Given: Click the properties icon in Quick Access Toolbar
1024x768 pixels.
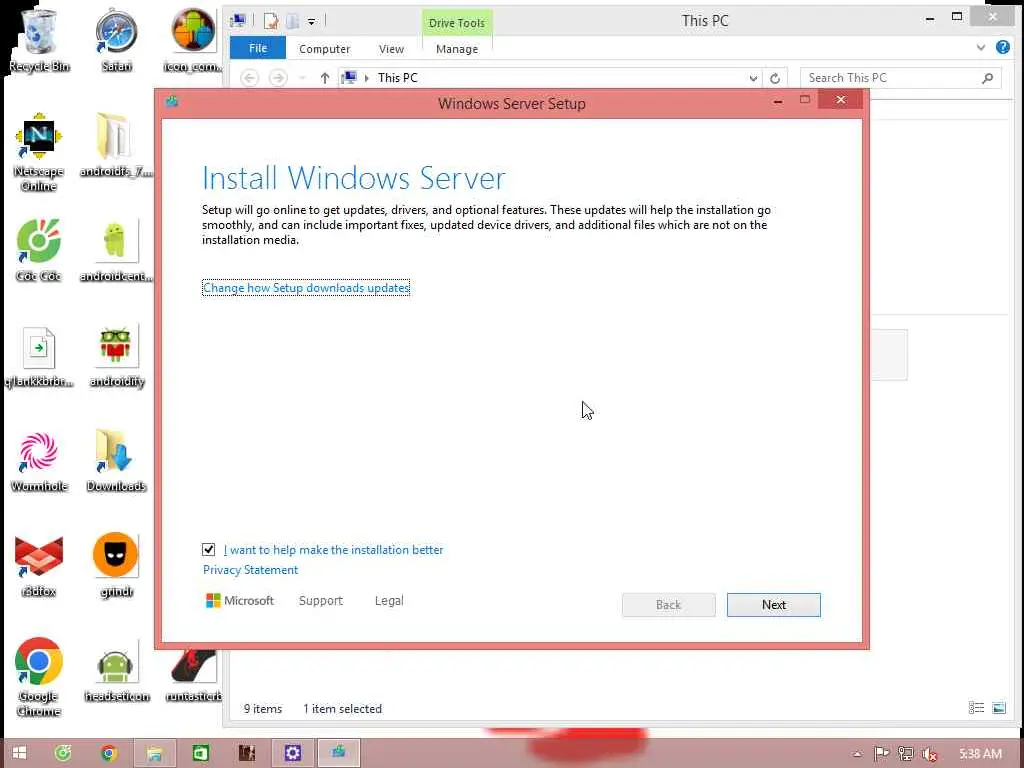Looking at the screenshot, I should [x=270, y=21].
